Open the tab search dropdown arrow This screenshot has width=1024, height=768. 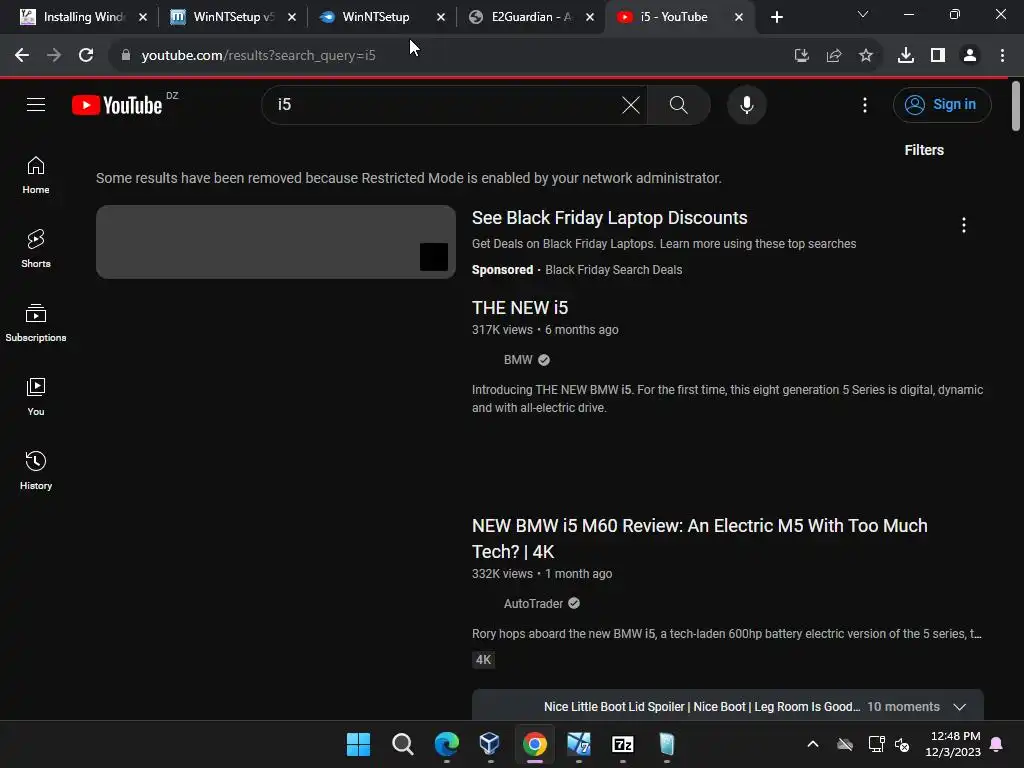(x=863, y=14)
